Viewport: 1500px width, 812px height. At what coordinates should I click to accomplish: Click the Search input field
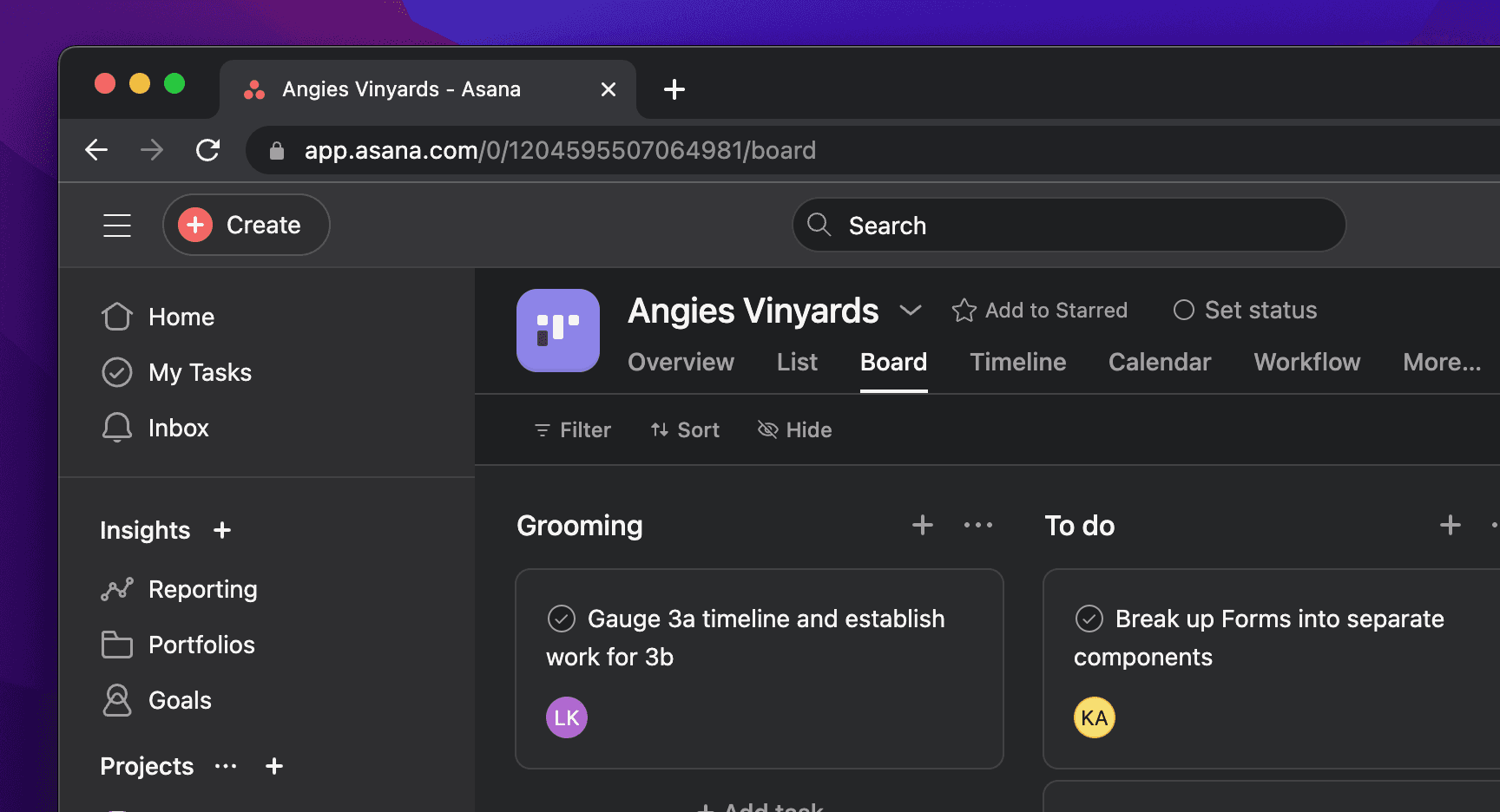click(1069, 226)
